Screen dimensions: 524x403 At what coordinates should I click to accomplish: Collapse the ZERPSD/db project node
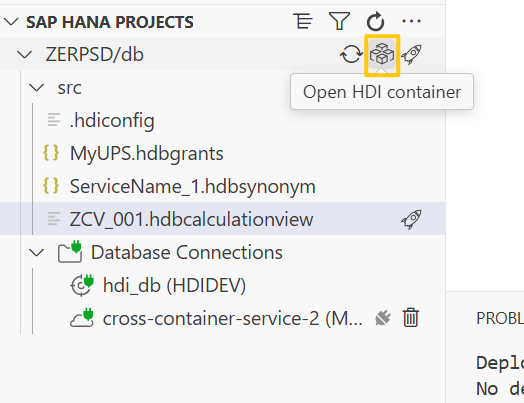[25, 54]
